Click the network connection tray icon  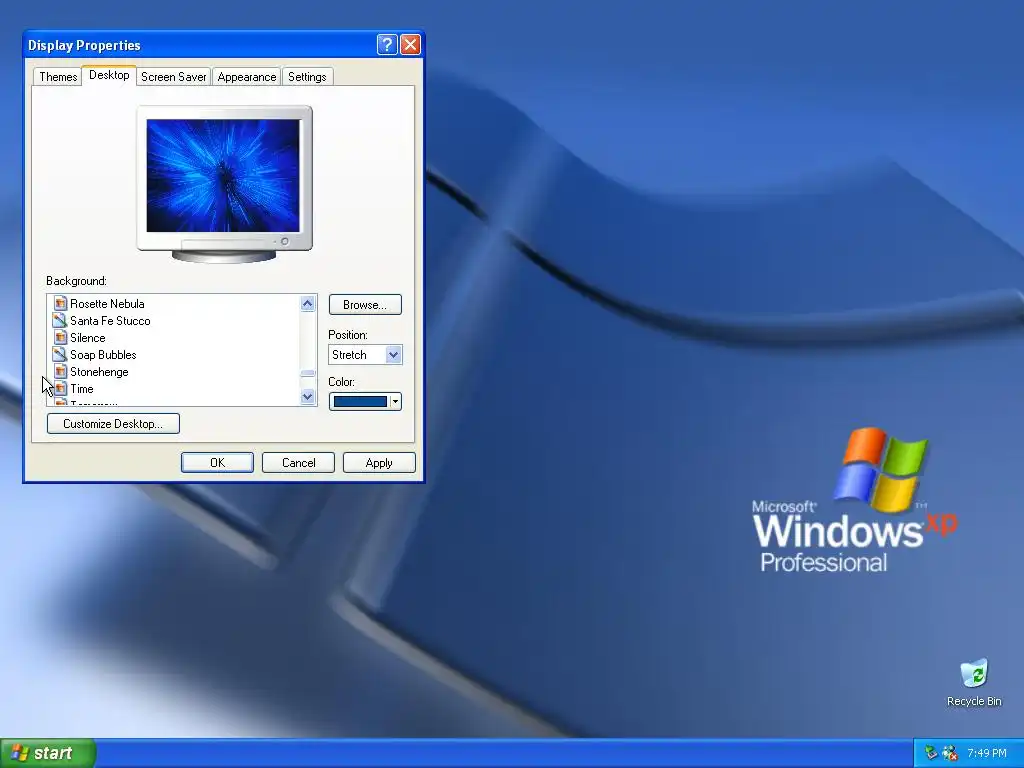(x=931, y=753)
